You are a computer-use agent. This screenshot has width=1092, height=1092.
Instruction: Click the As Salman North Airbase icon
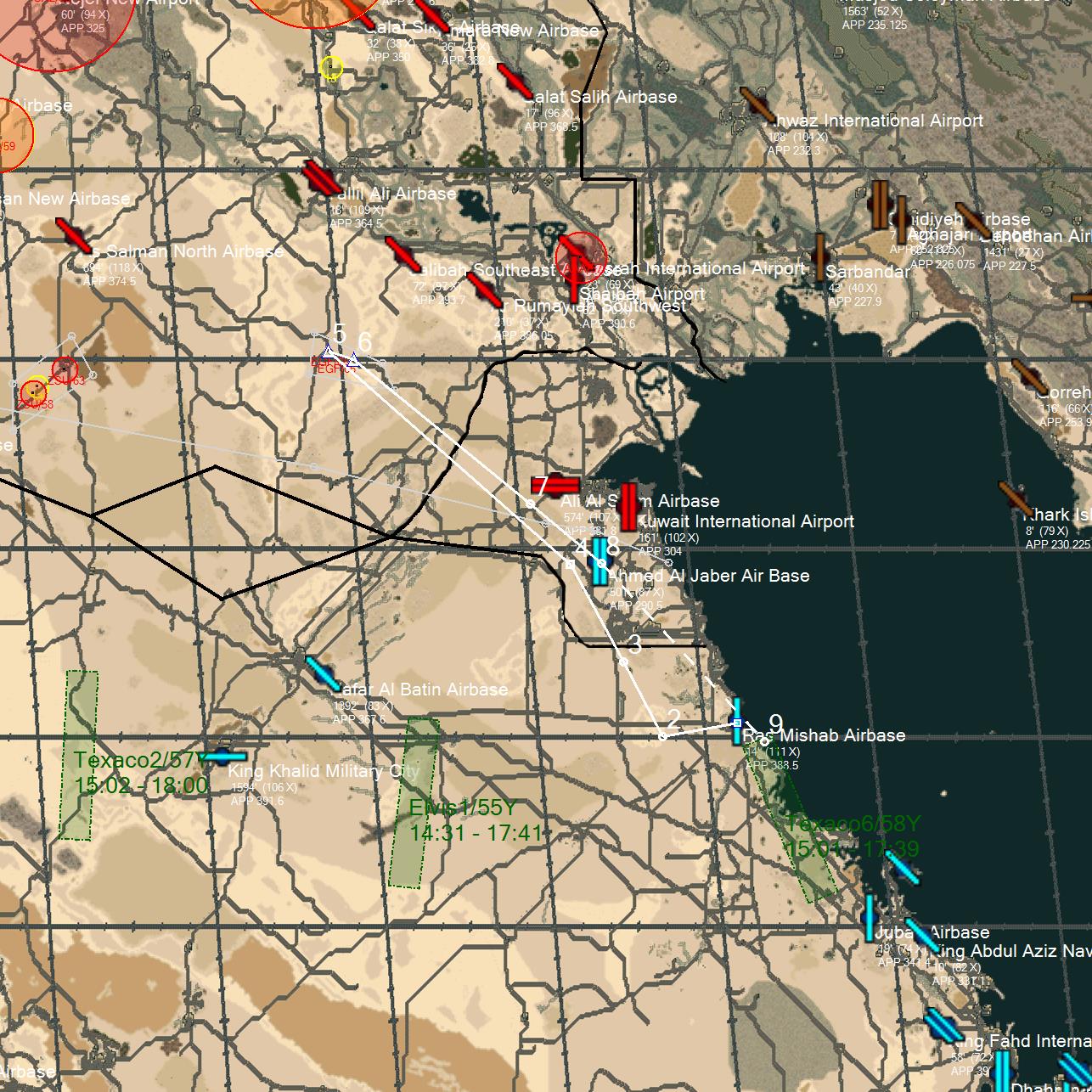73,235
